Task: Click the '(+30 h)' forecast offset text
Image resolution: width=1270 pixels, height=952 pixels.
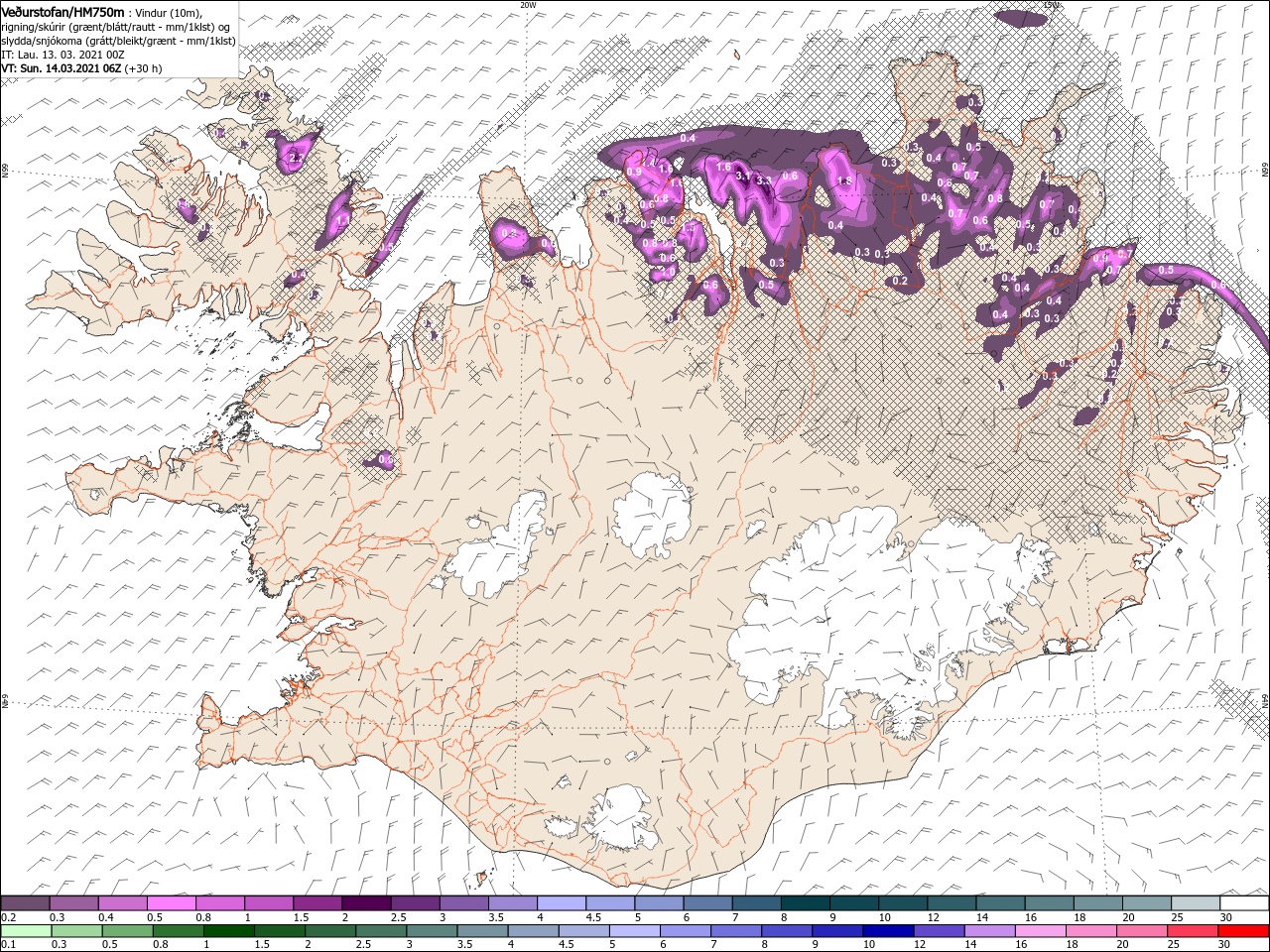Action: pos(144,68)
